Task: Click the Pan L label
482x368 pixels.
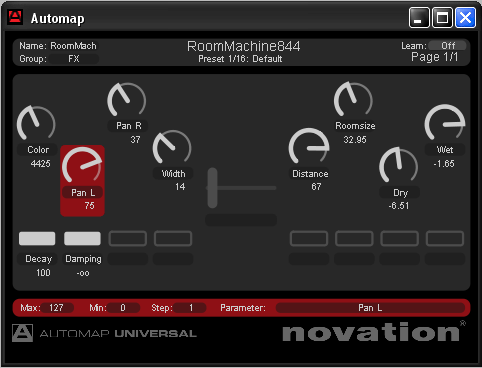Action: click(x=83, y=193)
